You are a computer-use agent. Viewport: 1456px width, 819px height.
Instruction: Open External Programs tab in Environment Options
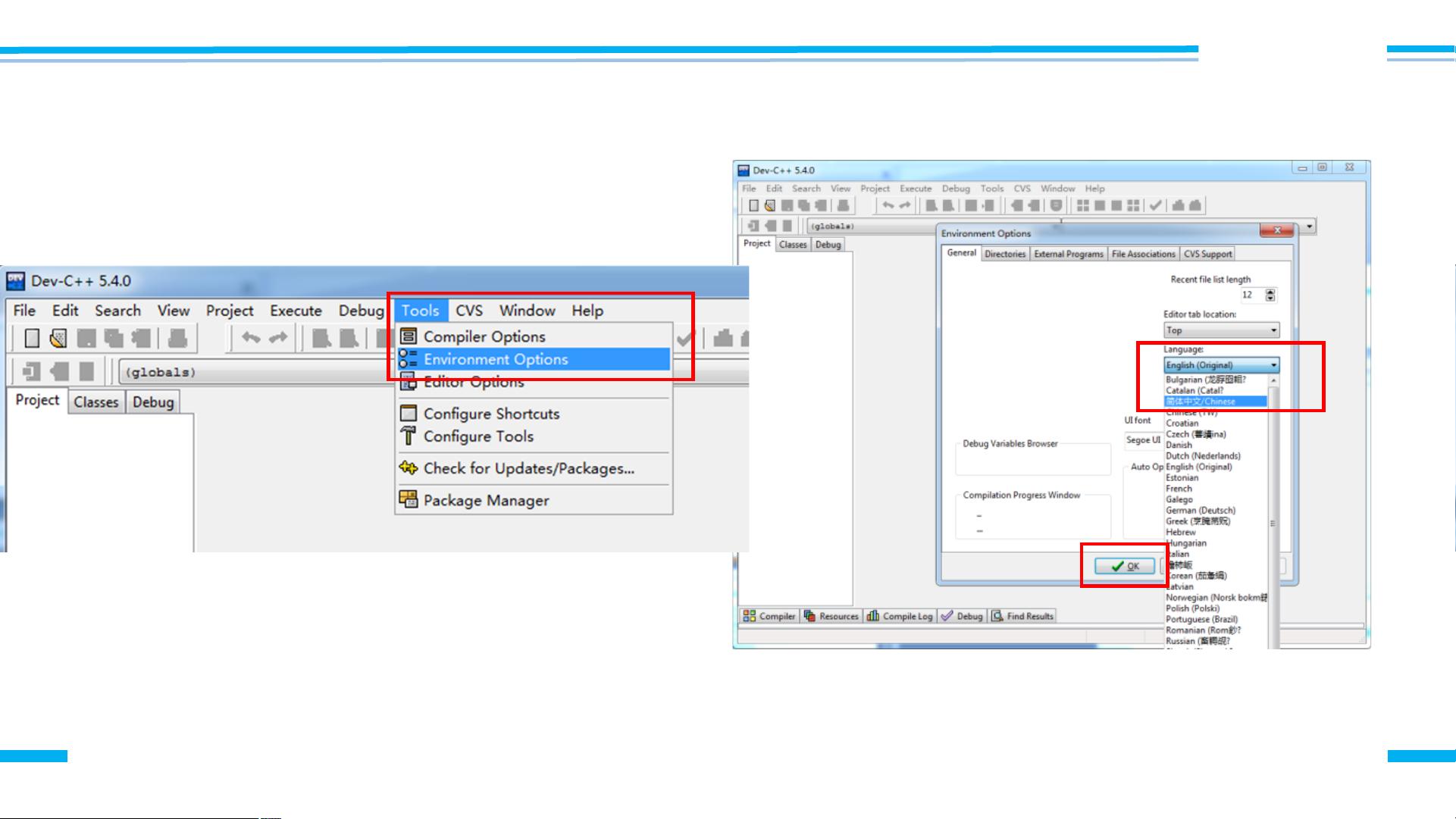1069,254
